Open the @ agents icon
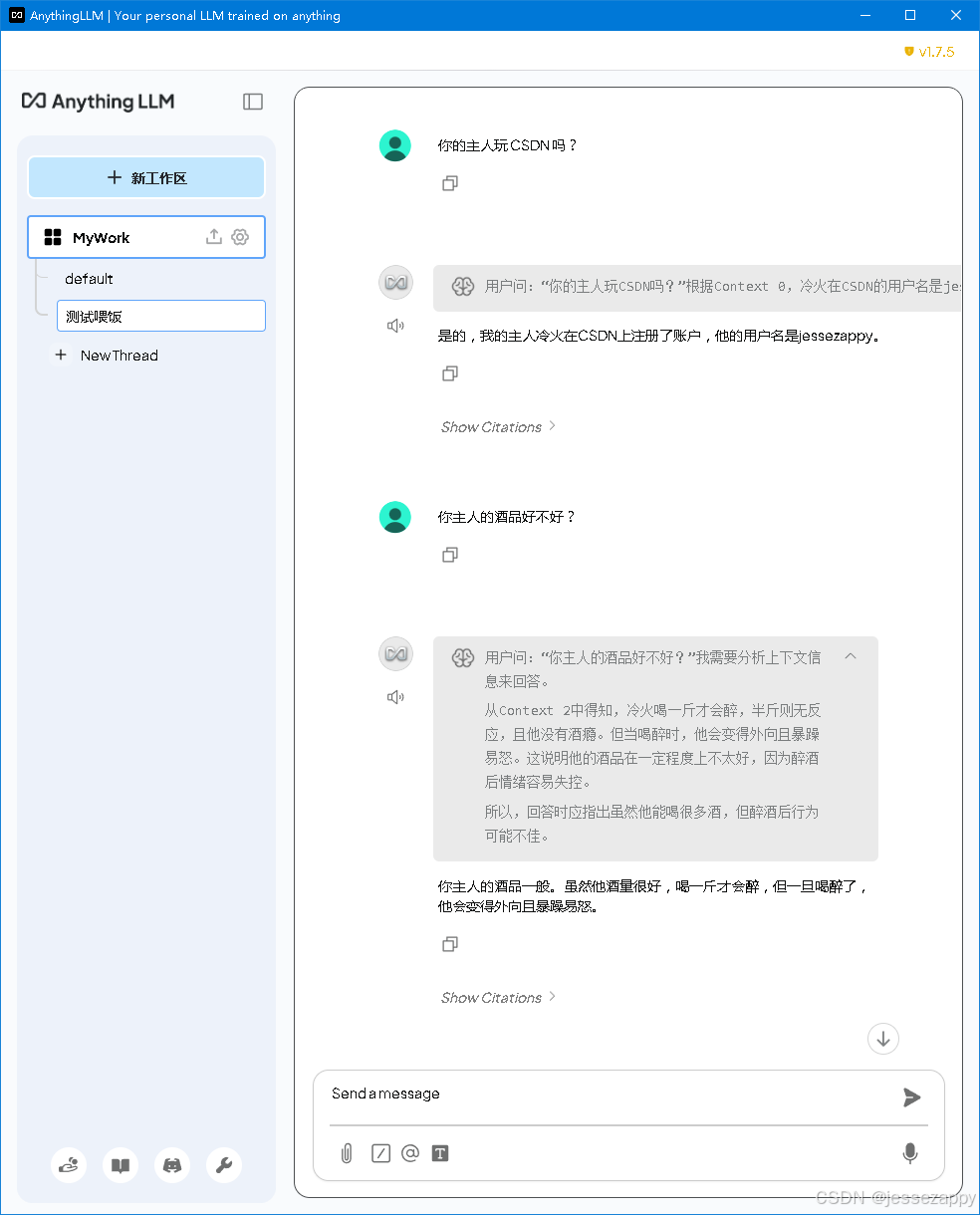Viewport: 980px width, 1215px height. click(410, 1153)
